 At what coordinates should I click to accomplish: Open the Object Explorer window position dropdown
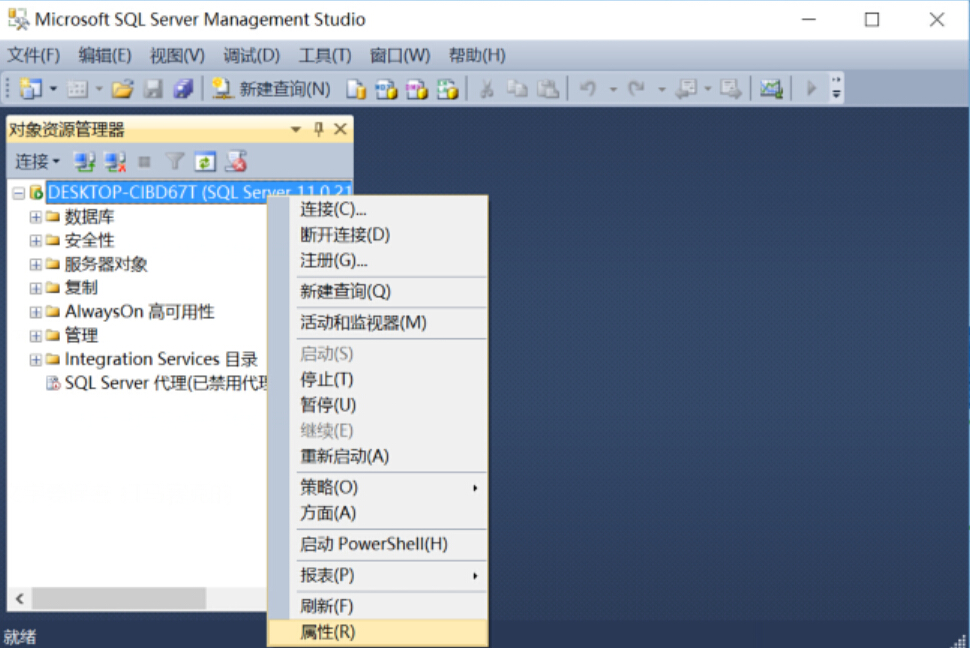[296, 129]
